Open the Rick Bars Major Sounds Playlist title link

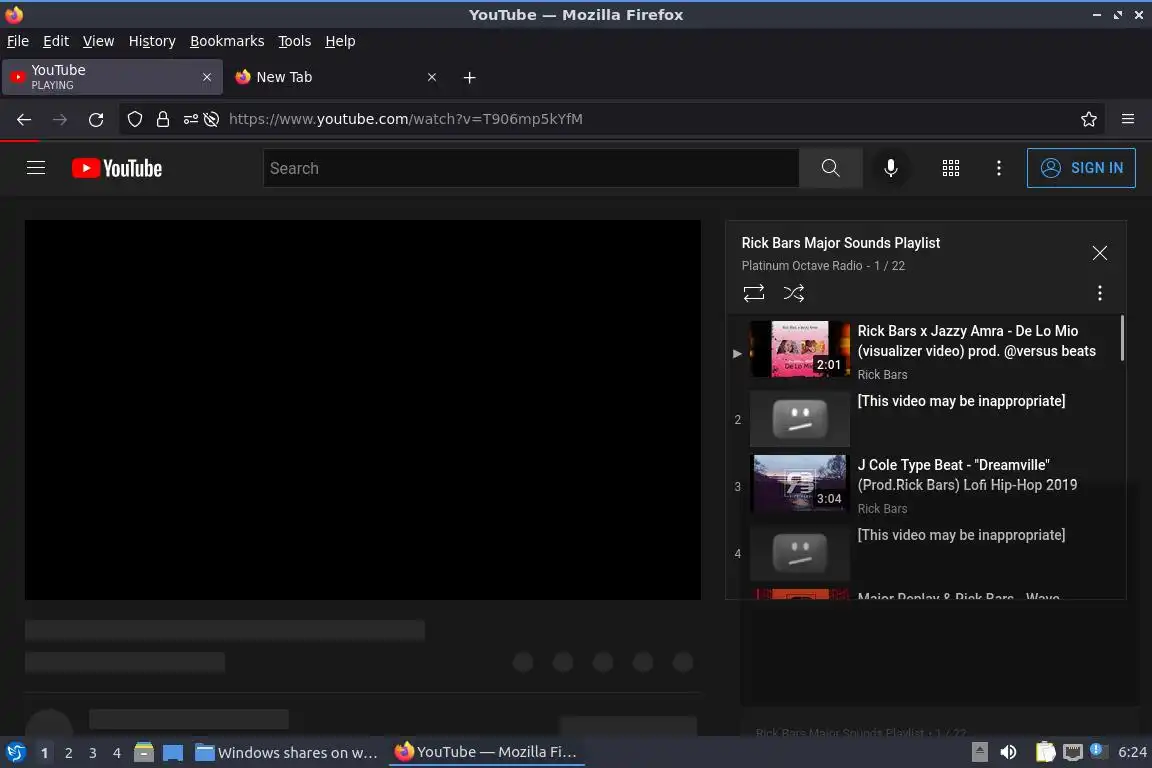pos(840,243)
